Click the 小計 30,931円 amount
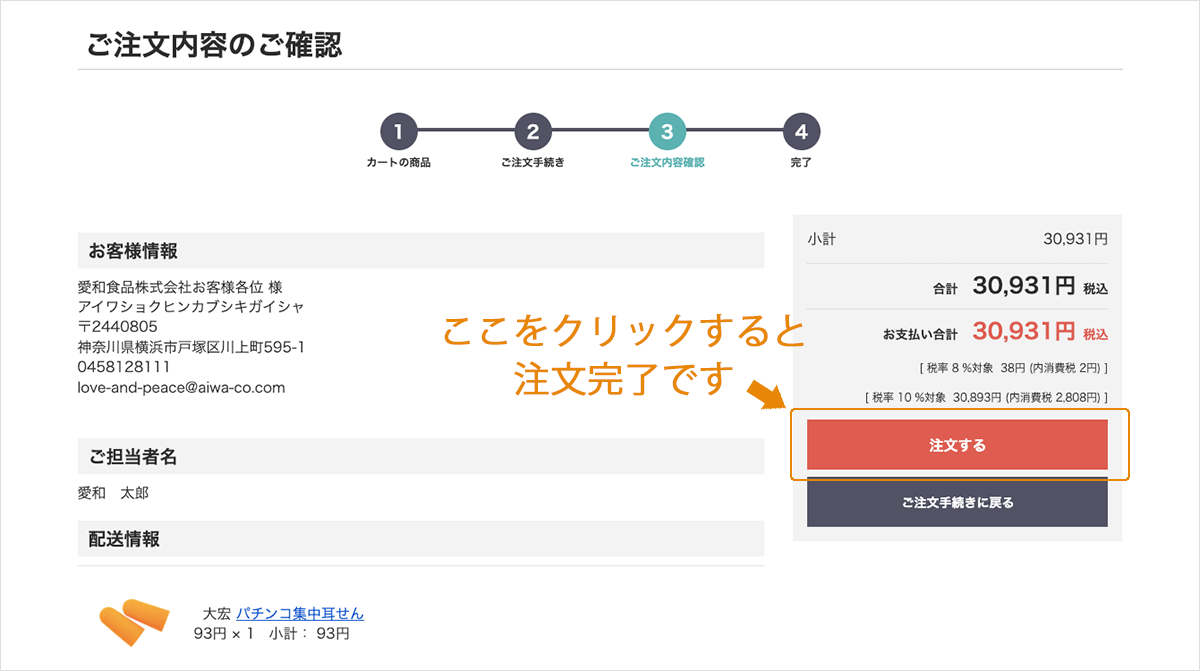This screenshot has height=671, width=1200. pos(1075,240)
